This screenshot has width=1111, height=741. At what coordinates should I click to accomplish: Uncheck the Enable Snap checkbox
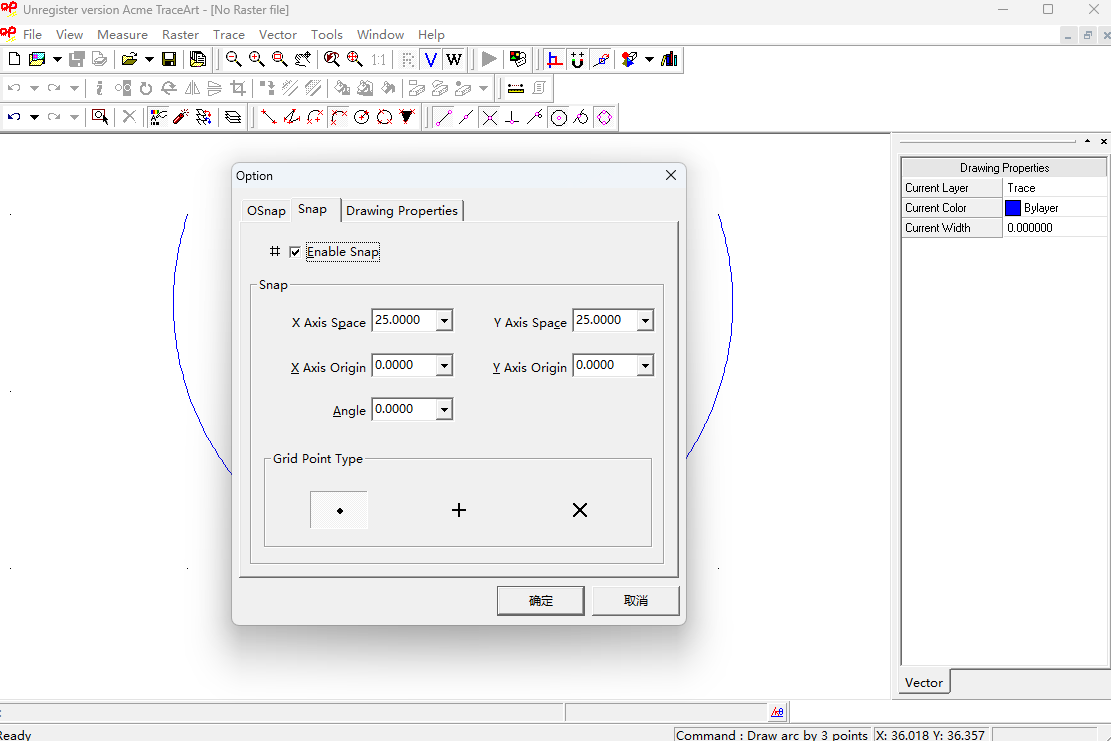295,252
